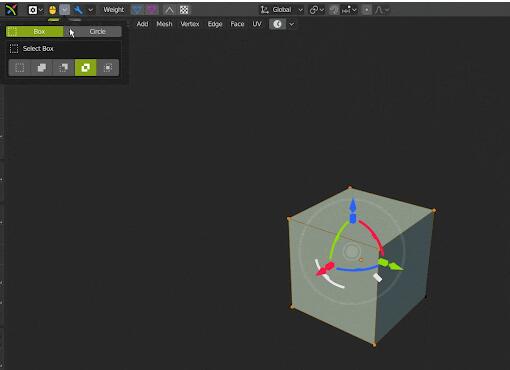
Task: Select the cube's topmost vertex
Action: pyautogui.click(x=350, y=188)
